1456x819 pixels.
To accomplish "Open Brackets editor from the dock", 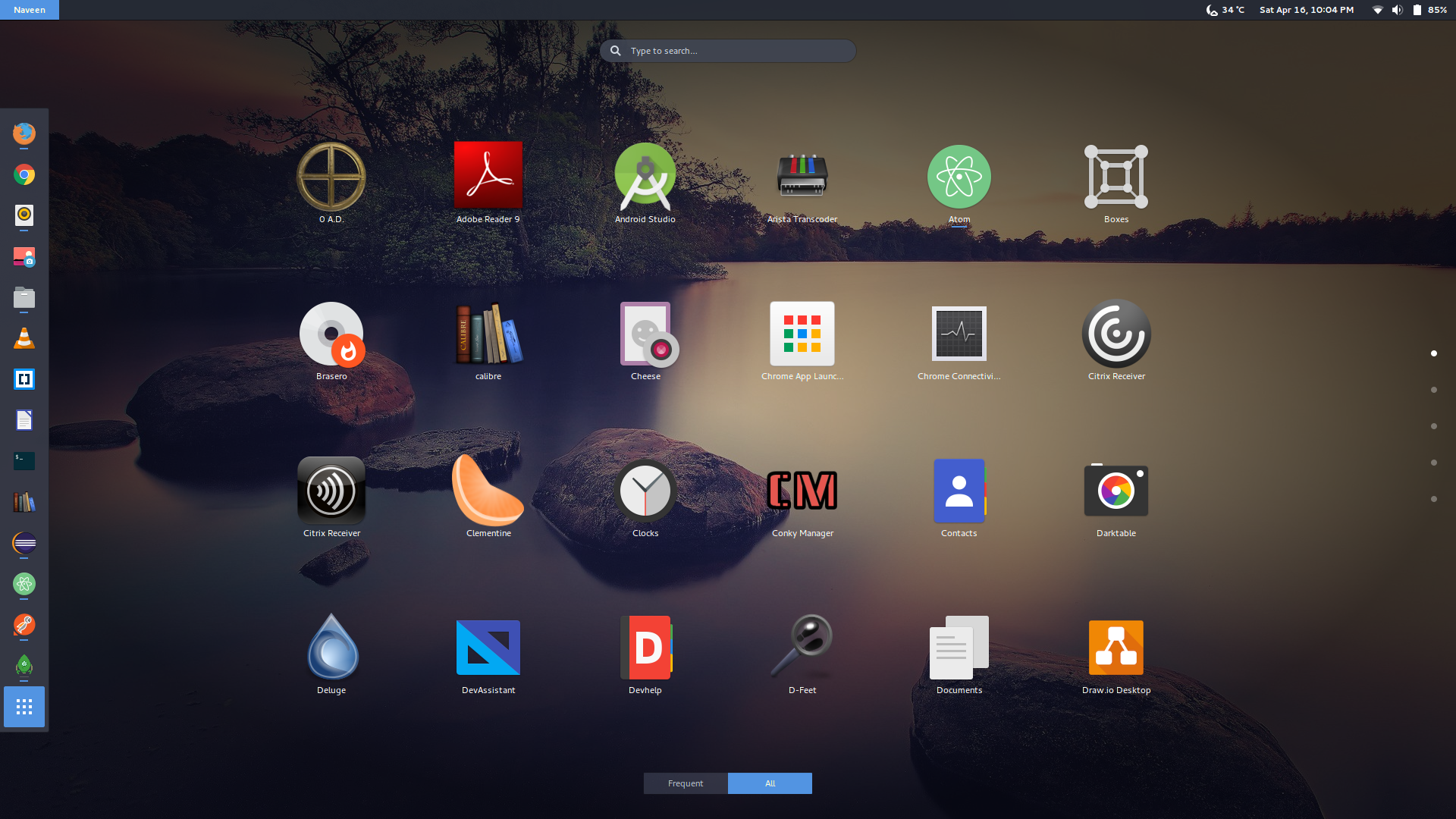I will pos(24,379).
